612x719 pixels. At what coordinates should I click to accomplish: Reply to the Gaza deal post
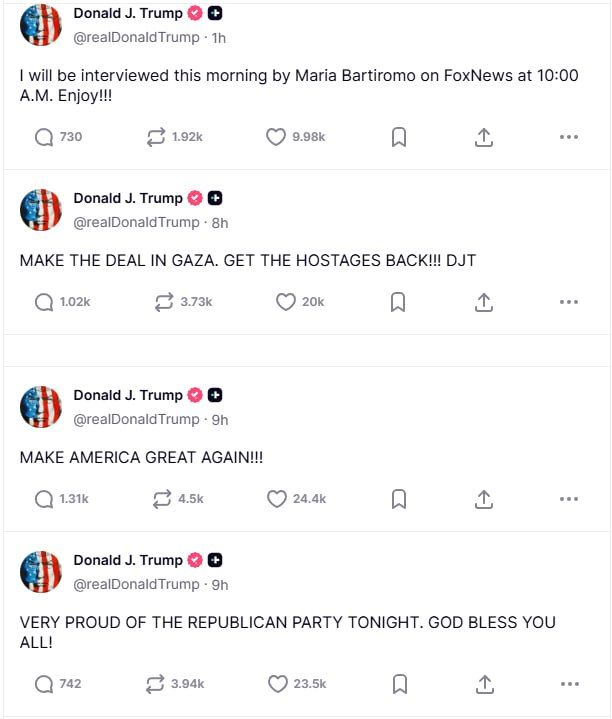click(44, 301)
